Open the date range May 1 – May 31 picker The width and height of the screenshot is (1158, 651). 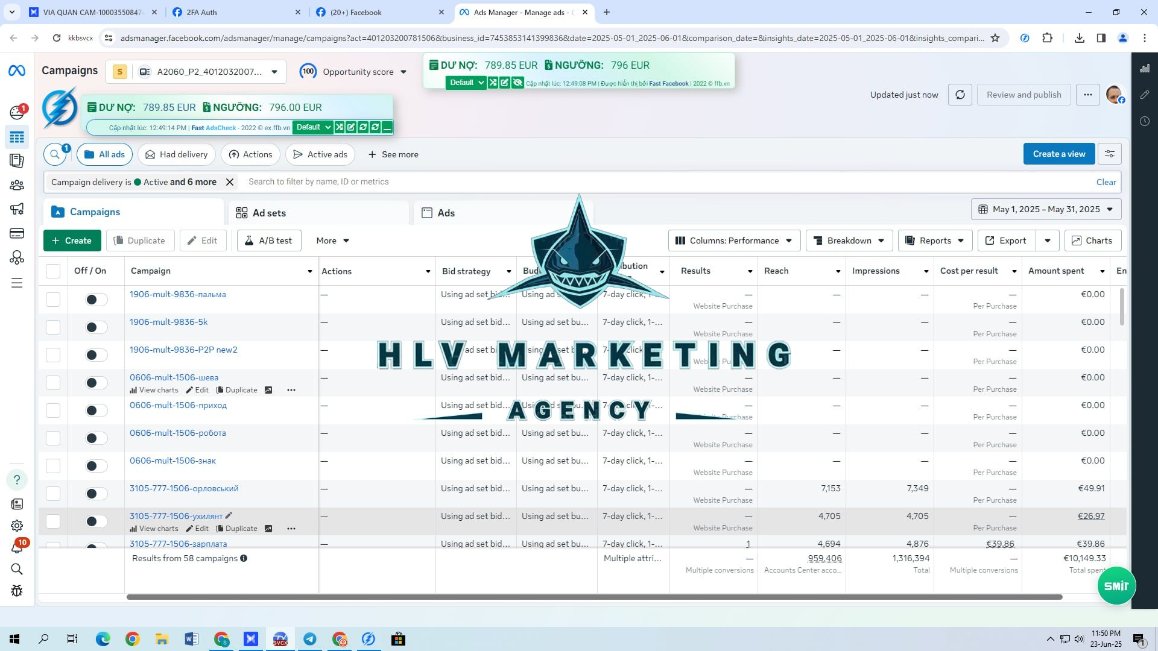tap(1046, 209)
